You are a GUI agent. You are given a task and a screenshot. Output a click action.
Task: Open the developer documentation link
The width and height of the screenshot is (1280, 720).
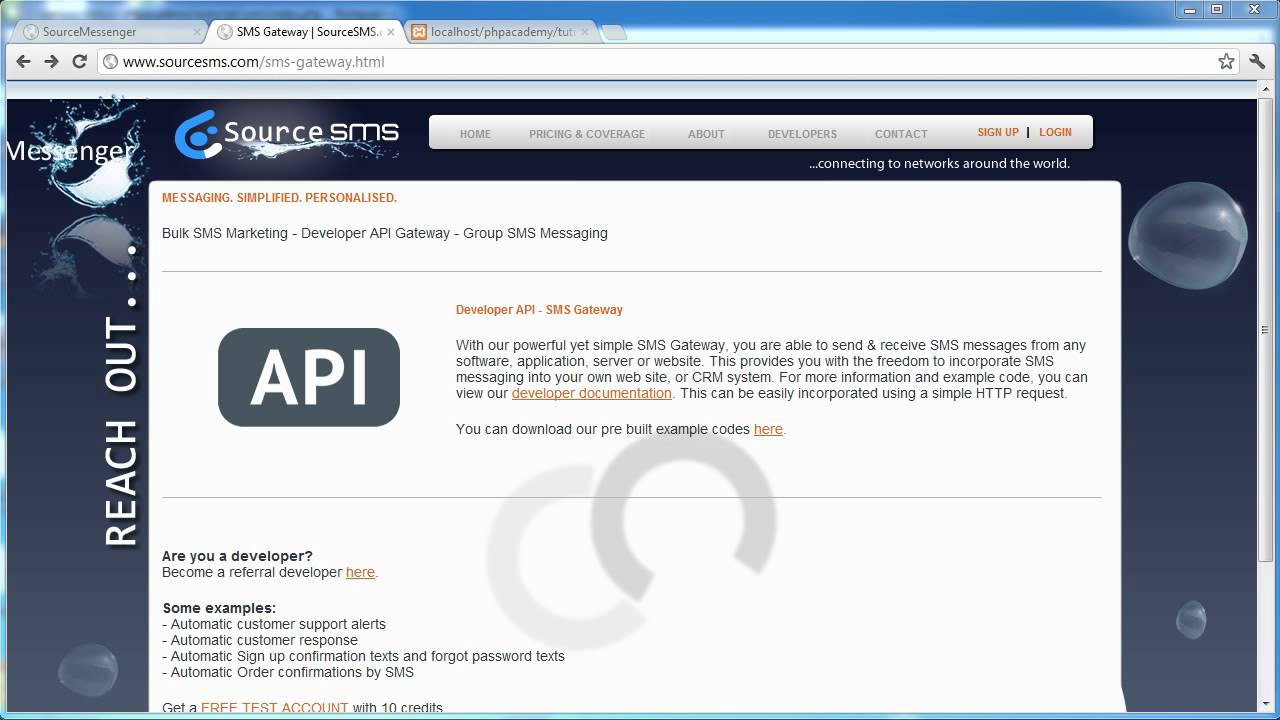click(592, 393)
